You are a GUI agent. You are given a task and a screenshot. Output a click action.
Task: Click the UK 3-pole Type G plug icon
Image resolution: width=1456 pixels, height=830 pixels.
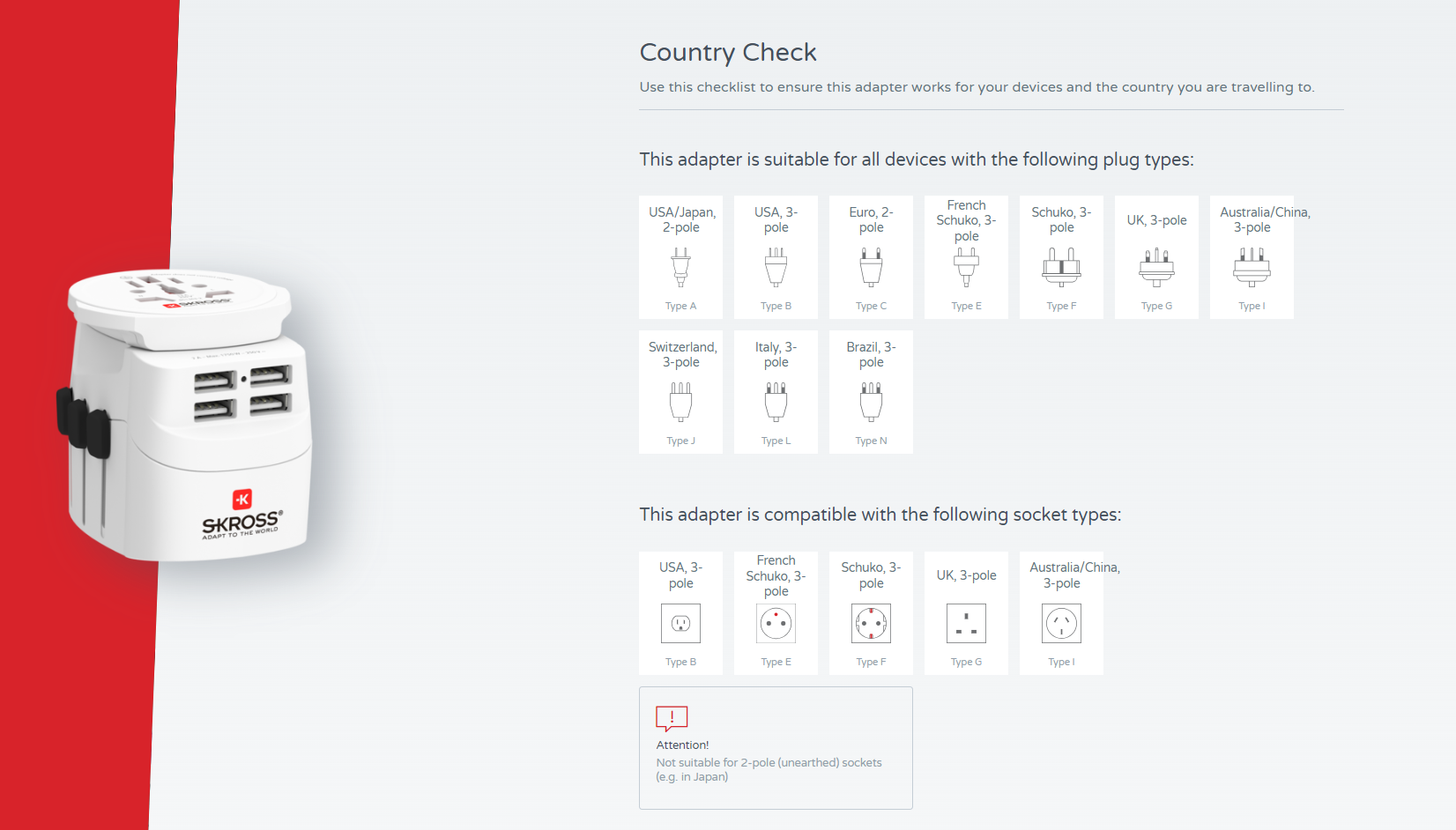pos(1156,267)
